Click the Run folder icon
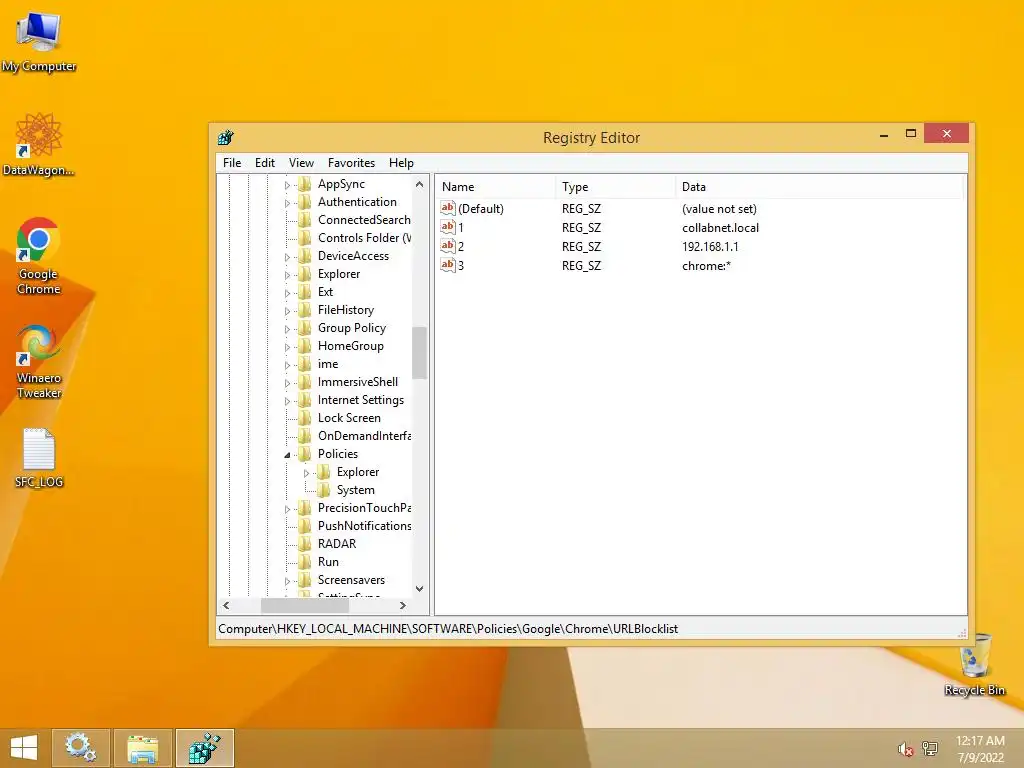Screen dimensions: 1024x768 (x=305, y=562)
